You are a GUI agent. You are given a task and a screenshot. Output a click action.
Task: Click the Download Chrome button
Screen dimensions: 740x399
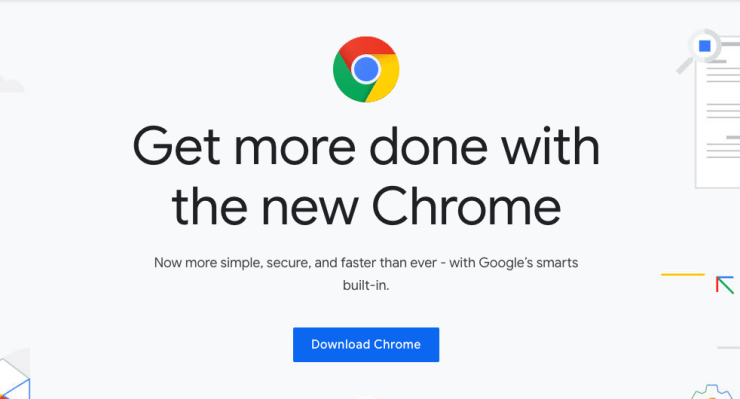pos(366,345)
